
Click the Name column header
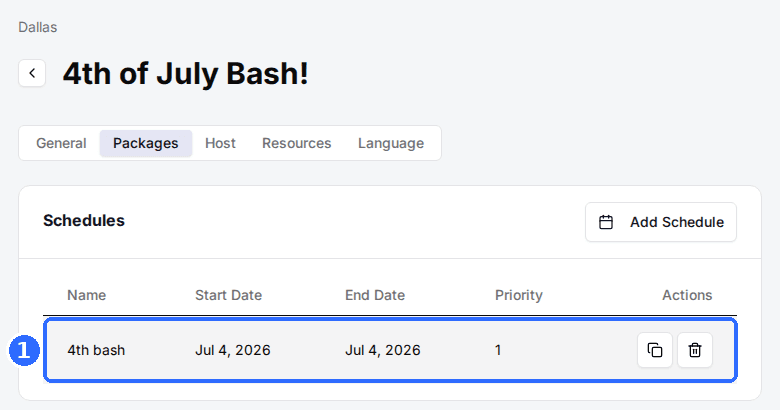87,295
